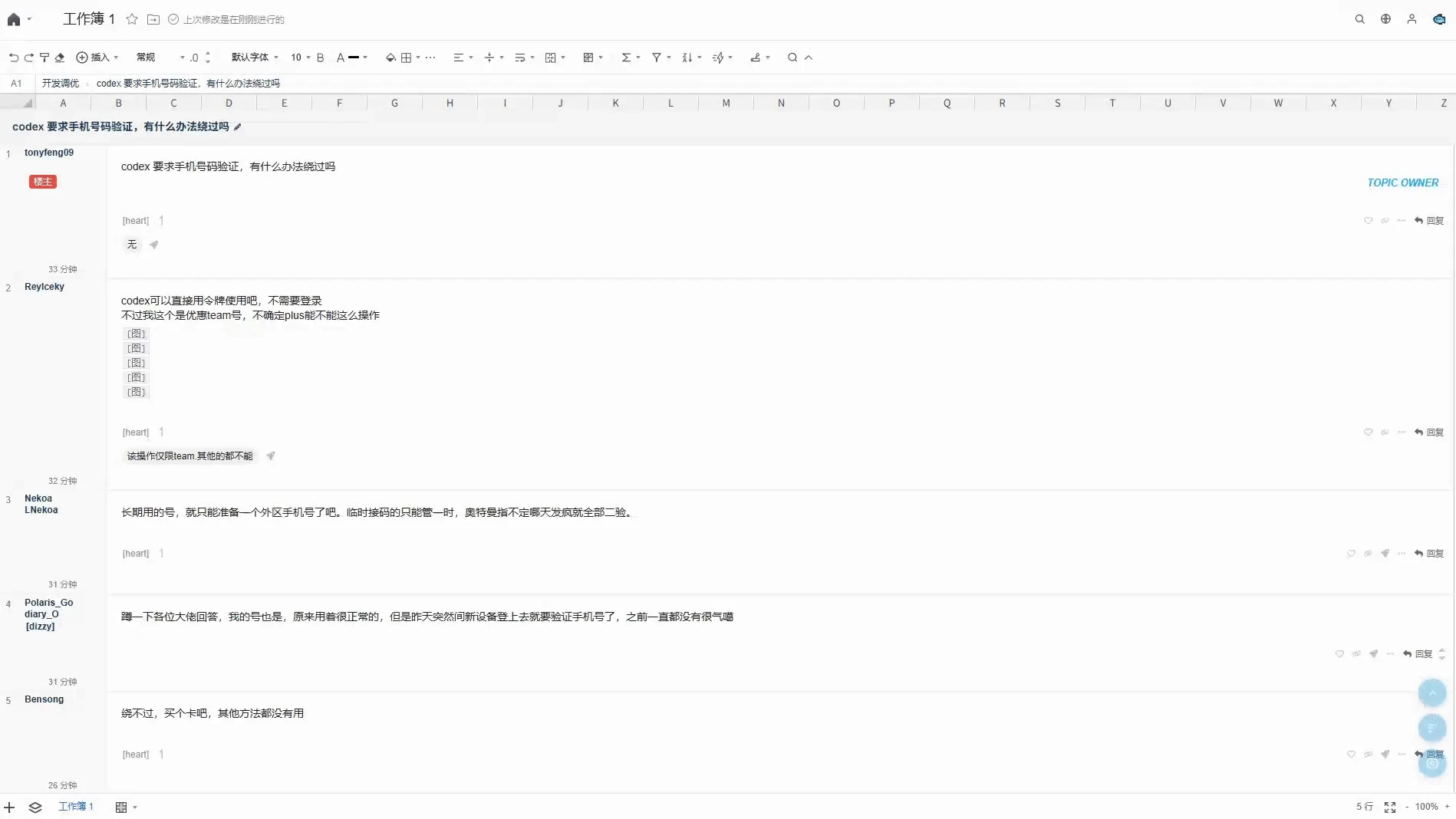Screen dimensions: 1456x819
Task: Undo the last action
Action: pos(14,58)
